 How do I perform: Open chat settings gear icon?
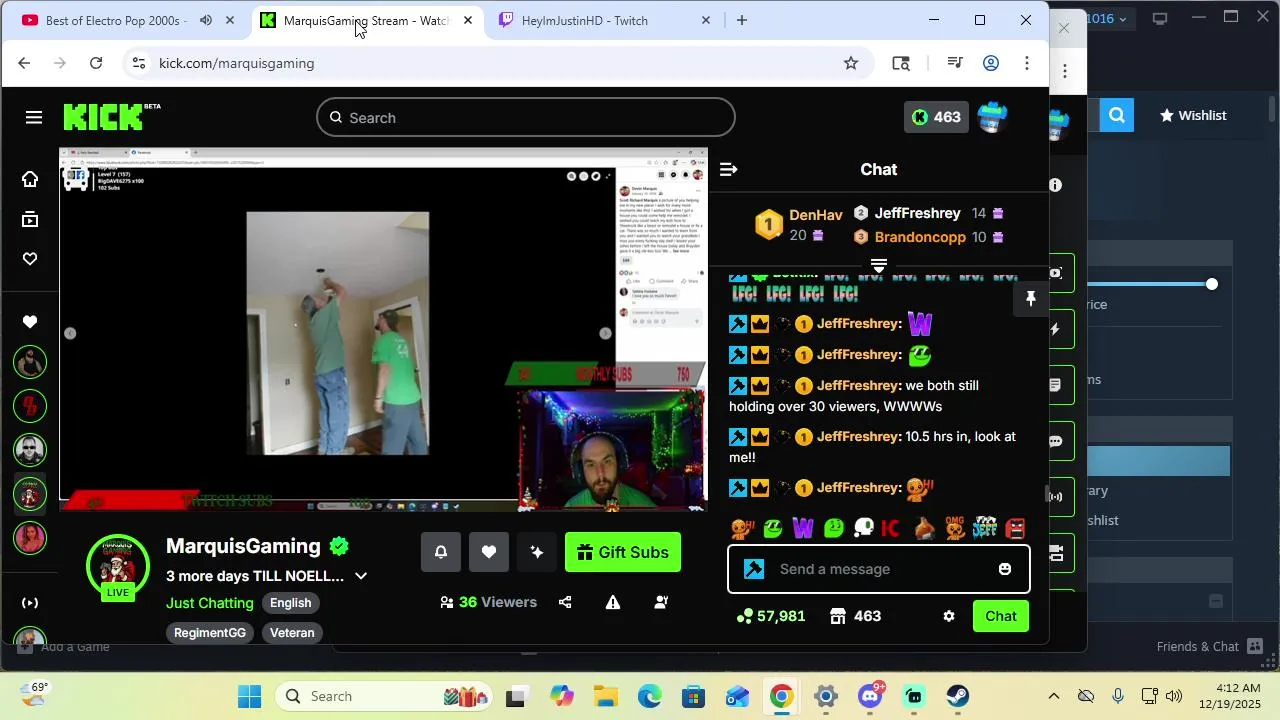click(x=949, y=616)
